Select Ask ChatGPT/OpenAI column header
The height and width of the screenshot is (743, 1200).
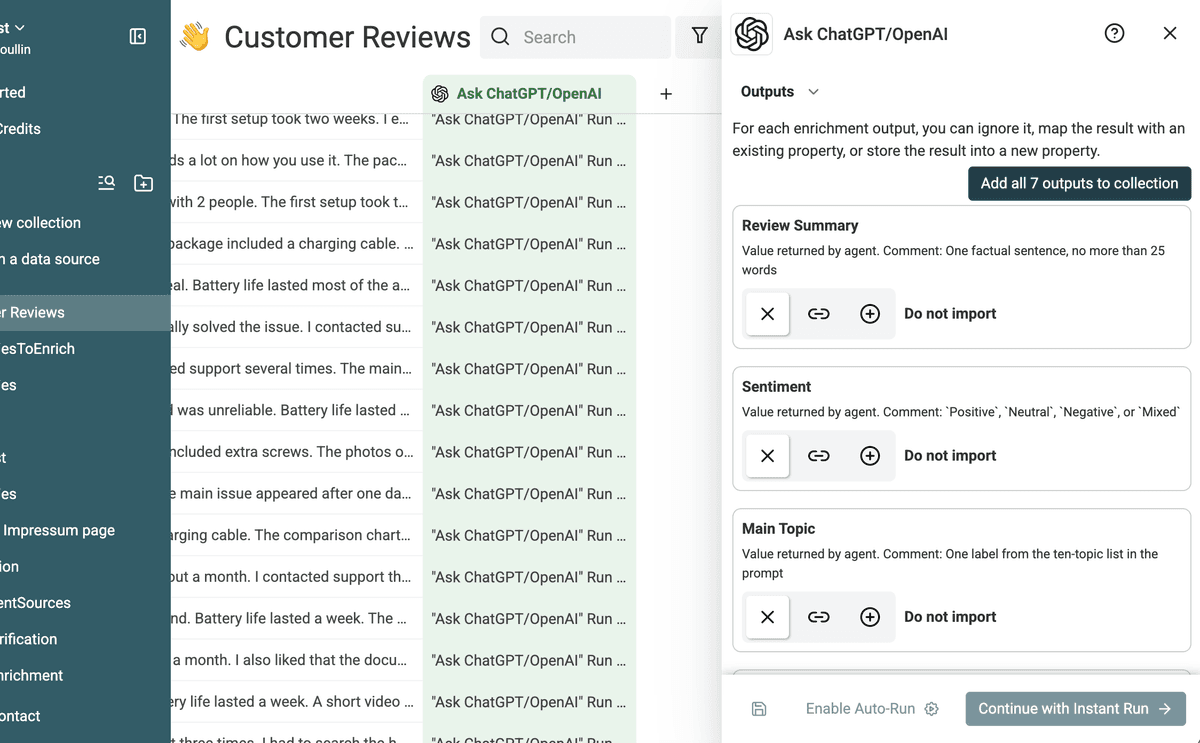tap(529, 94)
